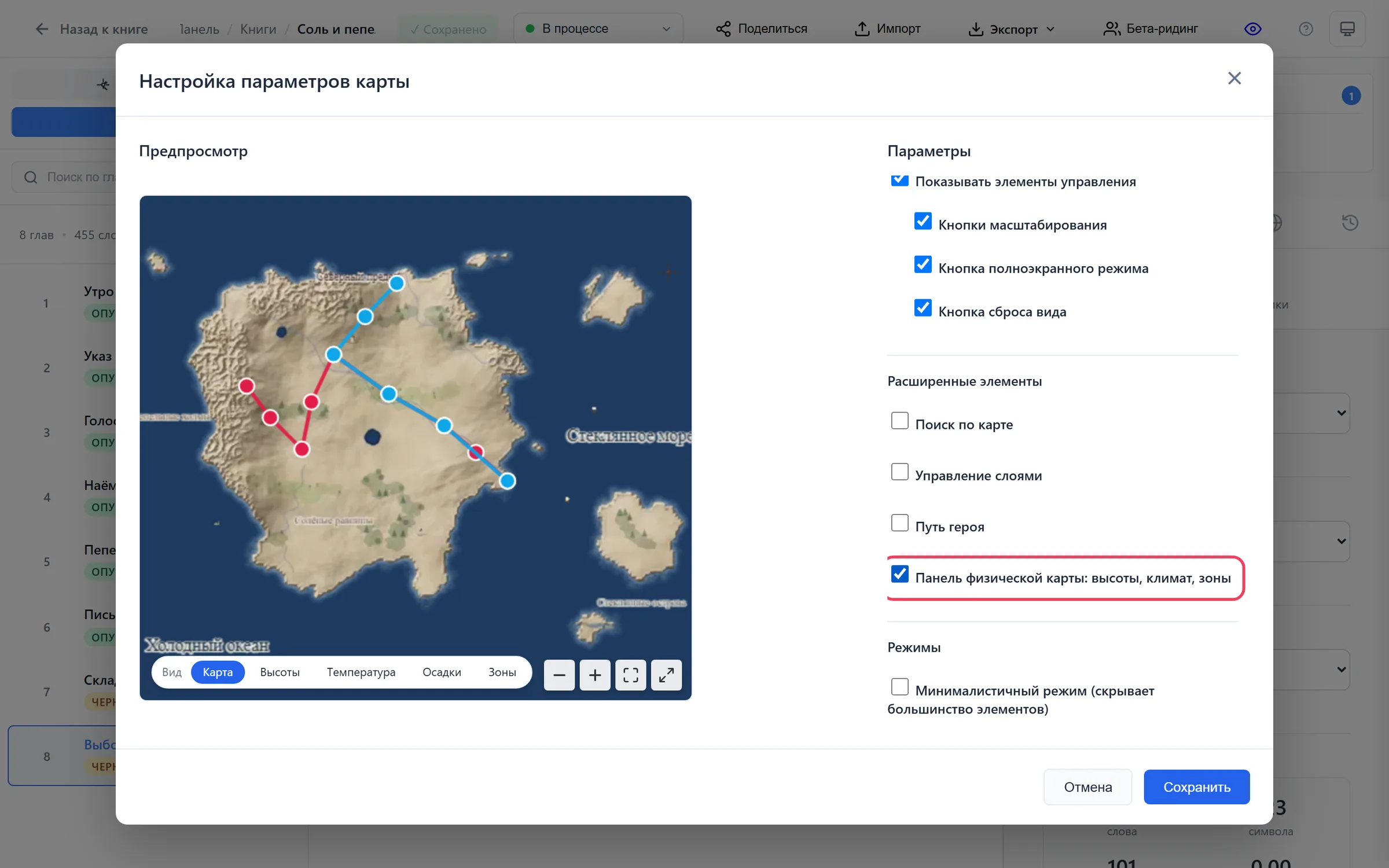Uncheck Кнопки масштабирования
The height and width of the screenshot is (868, 1389).
(x=923, y=221)
